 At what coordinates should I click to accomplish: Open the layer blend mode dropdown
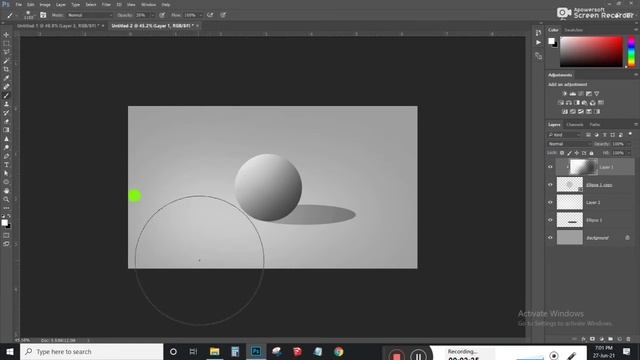tap(569, 144)
